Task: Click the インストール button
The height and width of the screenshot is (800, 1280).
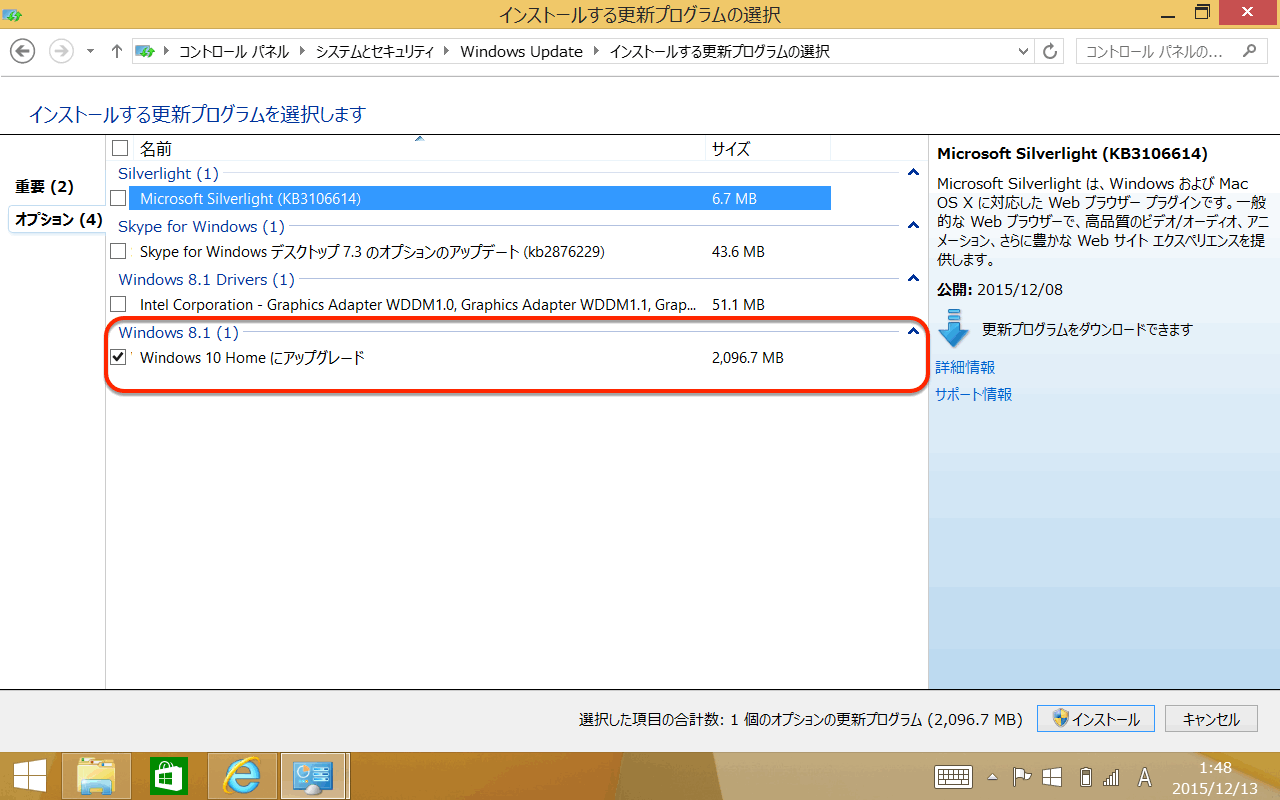Action: pyautogui.click(x=1095, y=719)
